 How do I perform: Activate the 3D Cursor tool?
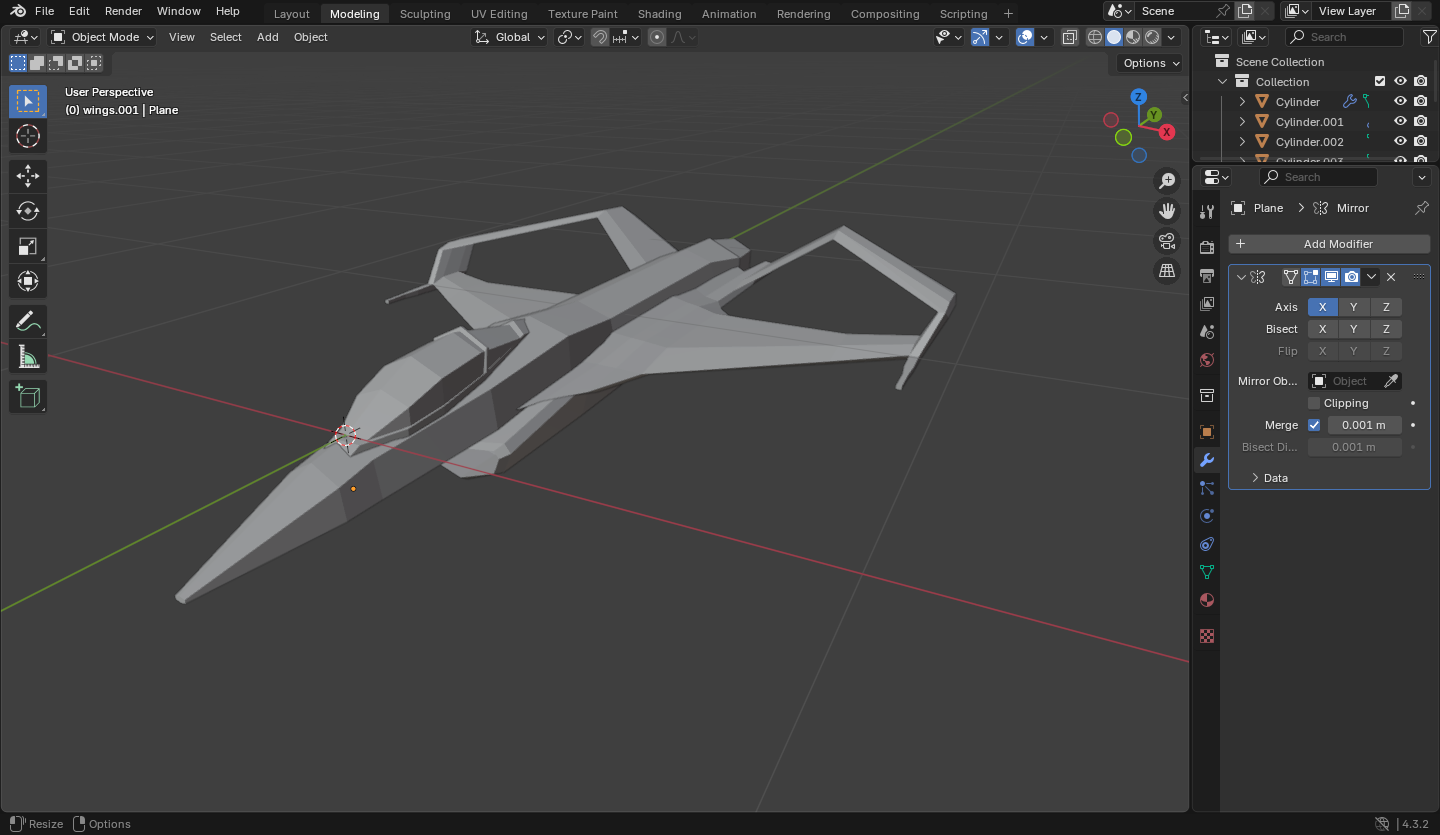tap(28, 137)
